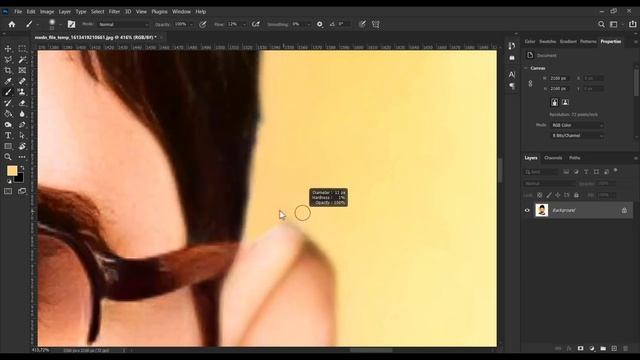Image resolution: width=640 pixels, height=360 pixels.
Task: Select the Pen tool
Action: tap(22, 124)
